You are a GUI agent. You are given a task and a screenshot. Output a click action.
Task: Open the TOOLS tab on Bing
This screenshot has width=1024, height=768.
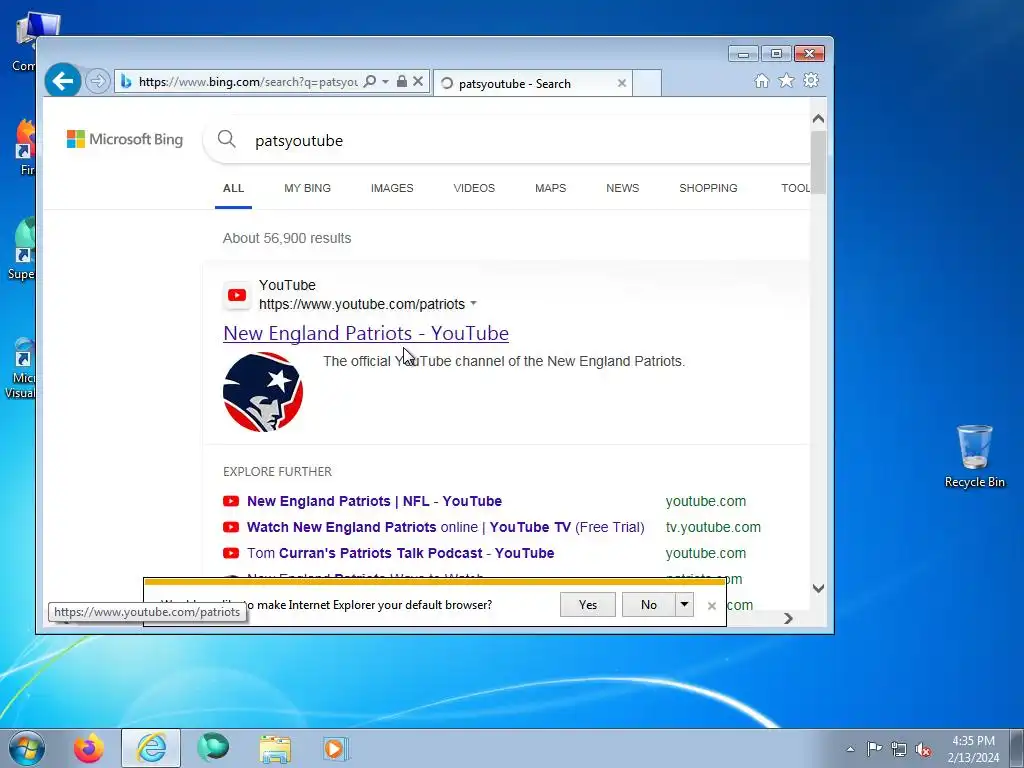point(795,188)
